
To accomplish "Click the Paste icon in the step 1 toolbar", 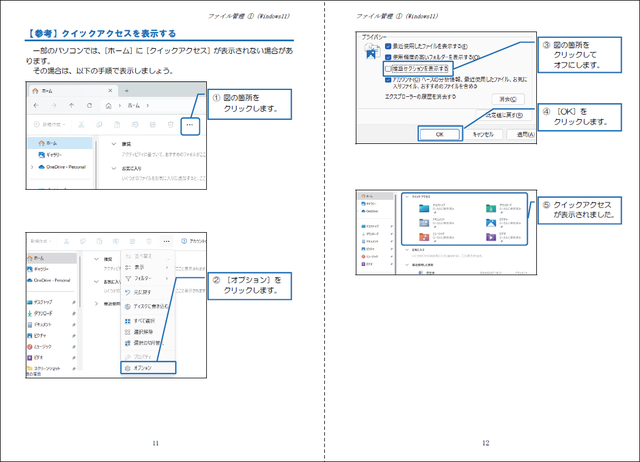I will point(117,124).
